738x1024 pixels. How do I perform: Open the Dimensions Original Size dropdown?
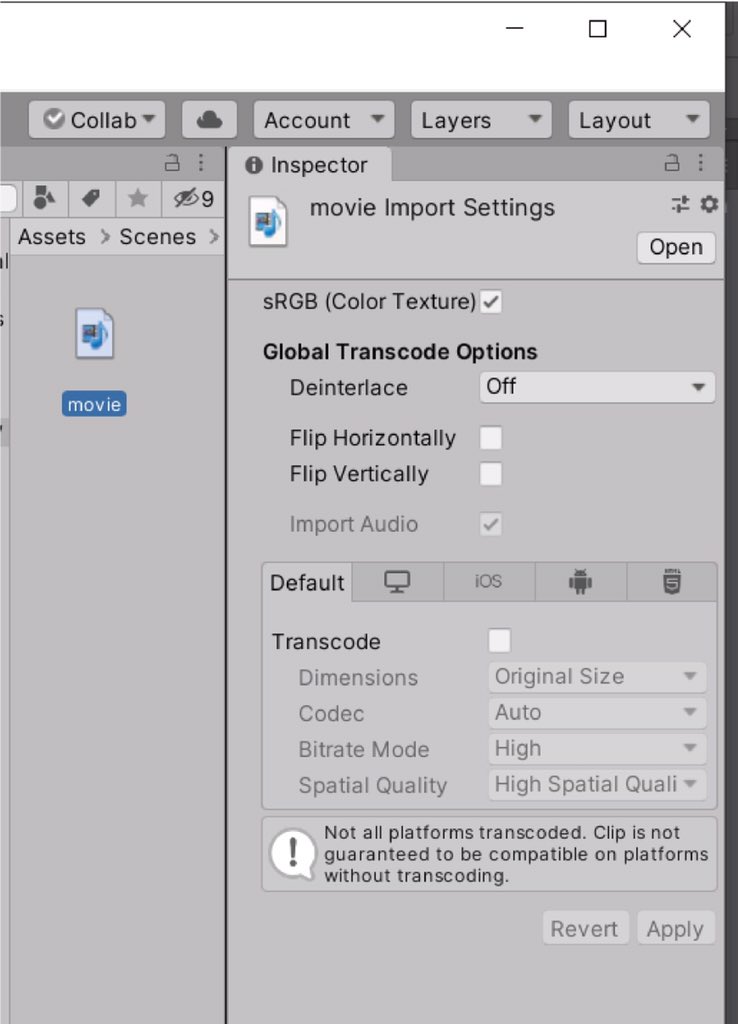(597, 677)
